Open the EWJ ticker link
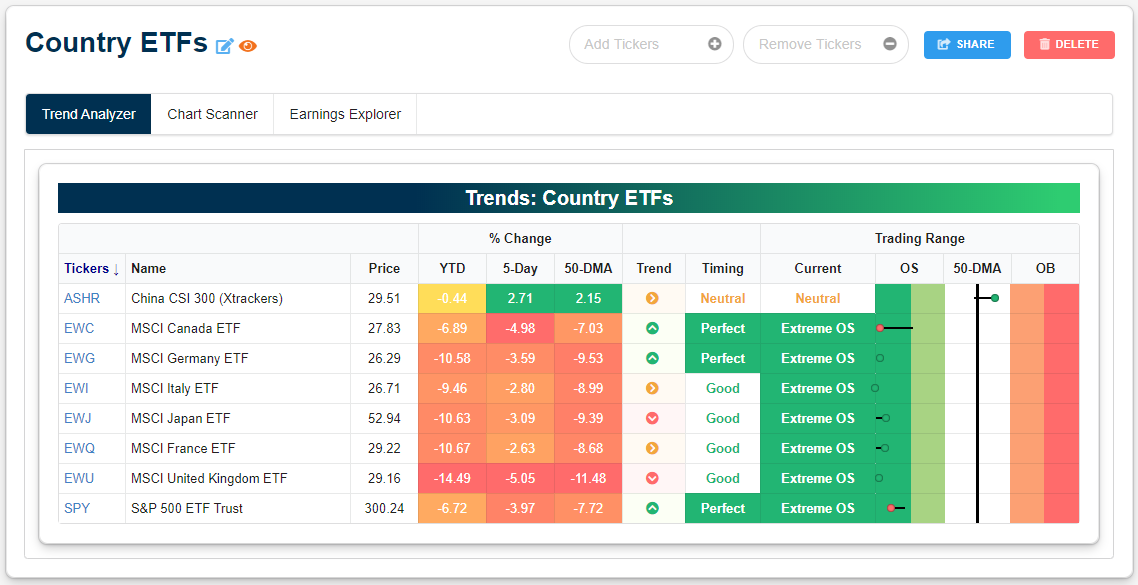 78,418
